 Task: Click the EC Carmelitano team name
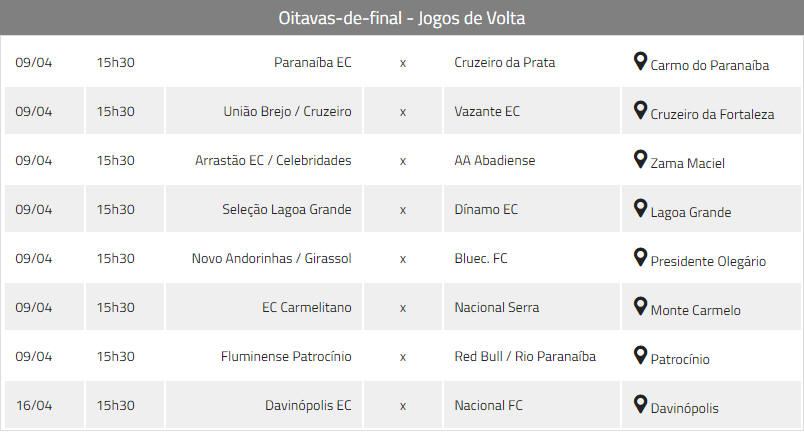[307, 307]
